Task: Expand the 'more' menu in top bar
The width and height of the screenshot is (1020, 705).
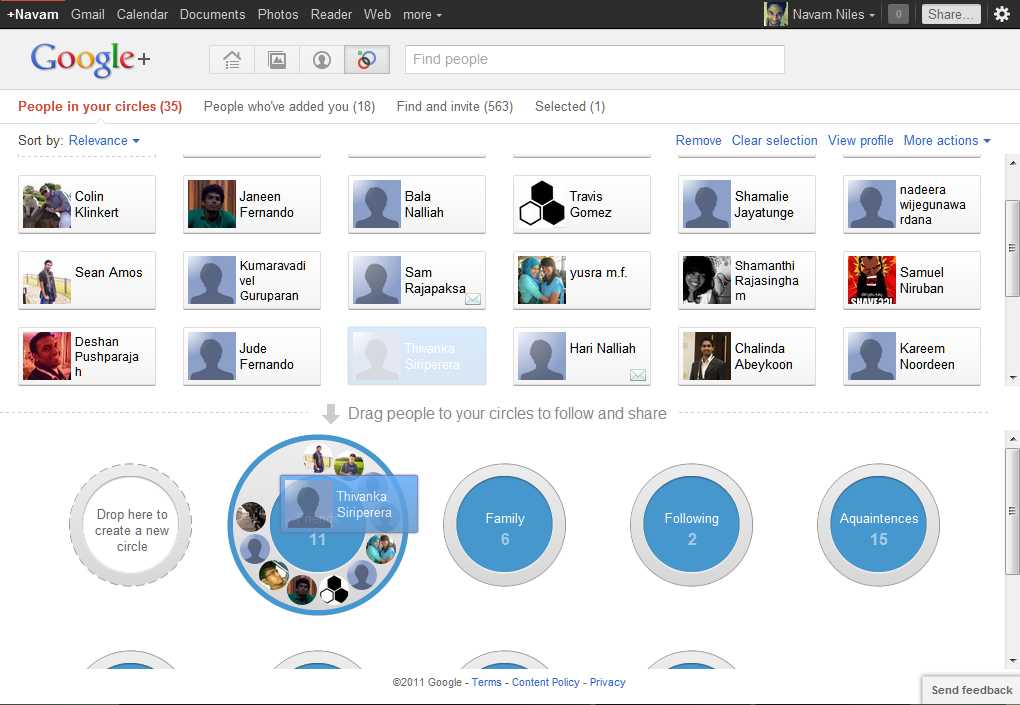Action: [422, 15]
